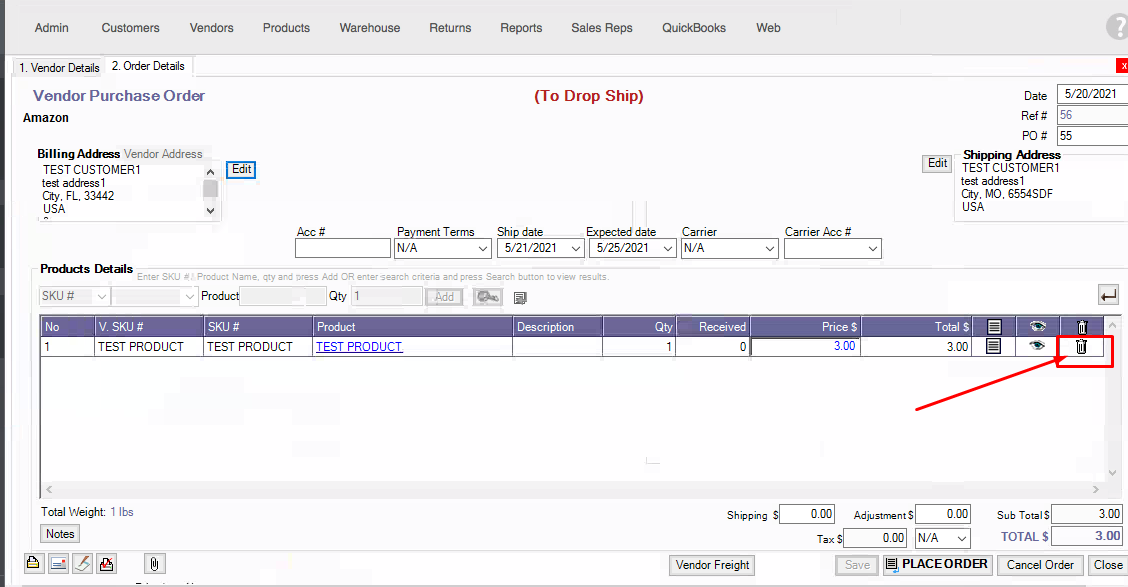Open the details list icon in the TEST PRODUCT row
This screenshot has height=587, width=1128.
coord(993,347)
